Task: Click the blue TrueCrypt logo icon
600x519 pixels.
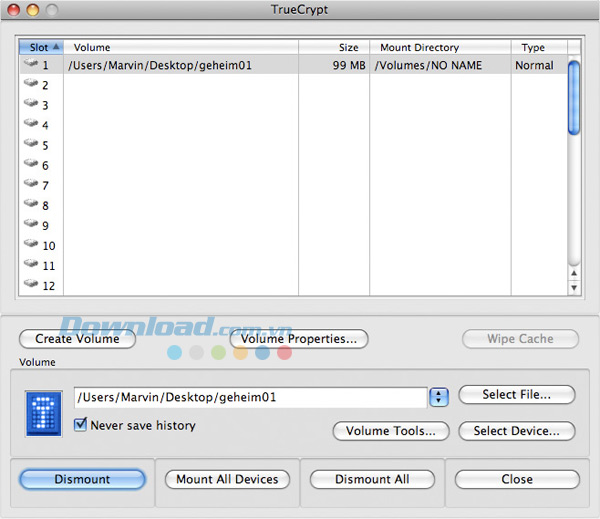Action: 44,414
